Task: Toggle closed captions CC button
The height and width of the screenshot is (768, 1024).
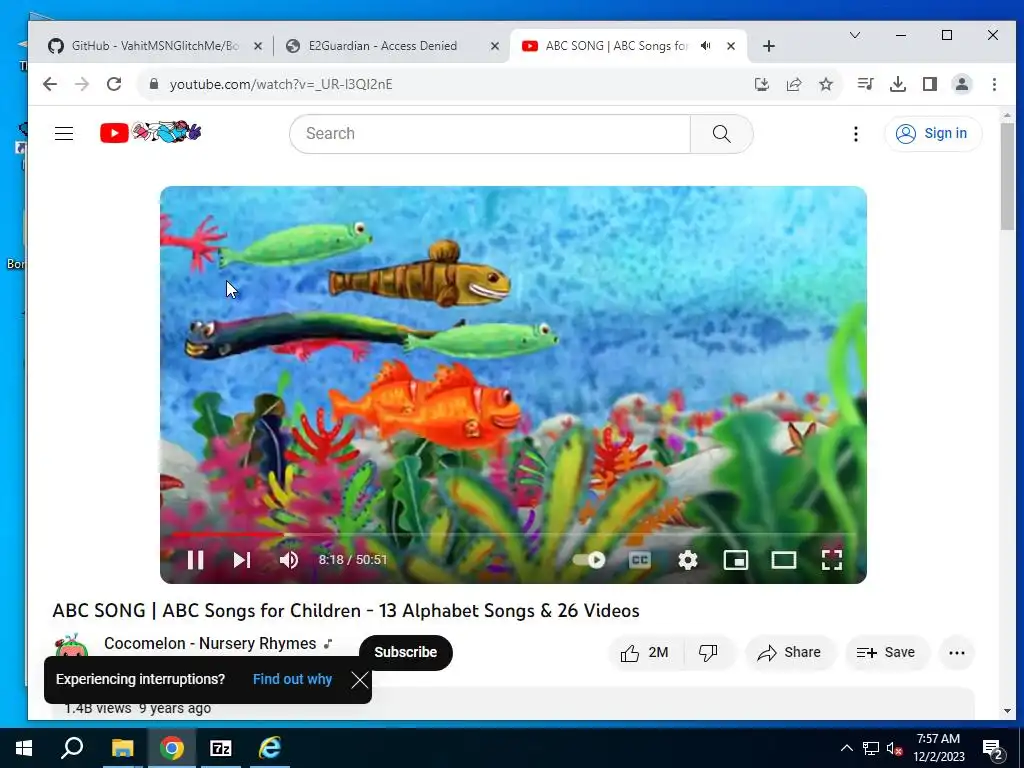Action: tap(639, 560)
